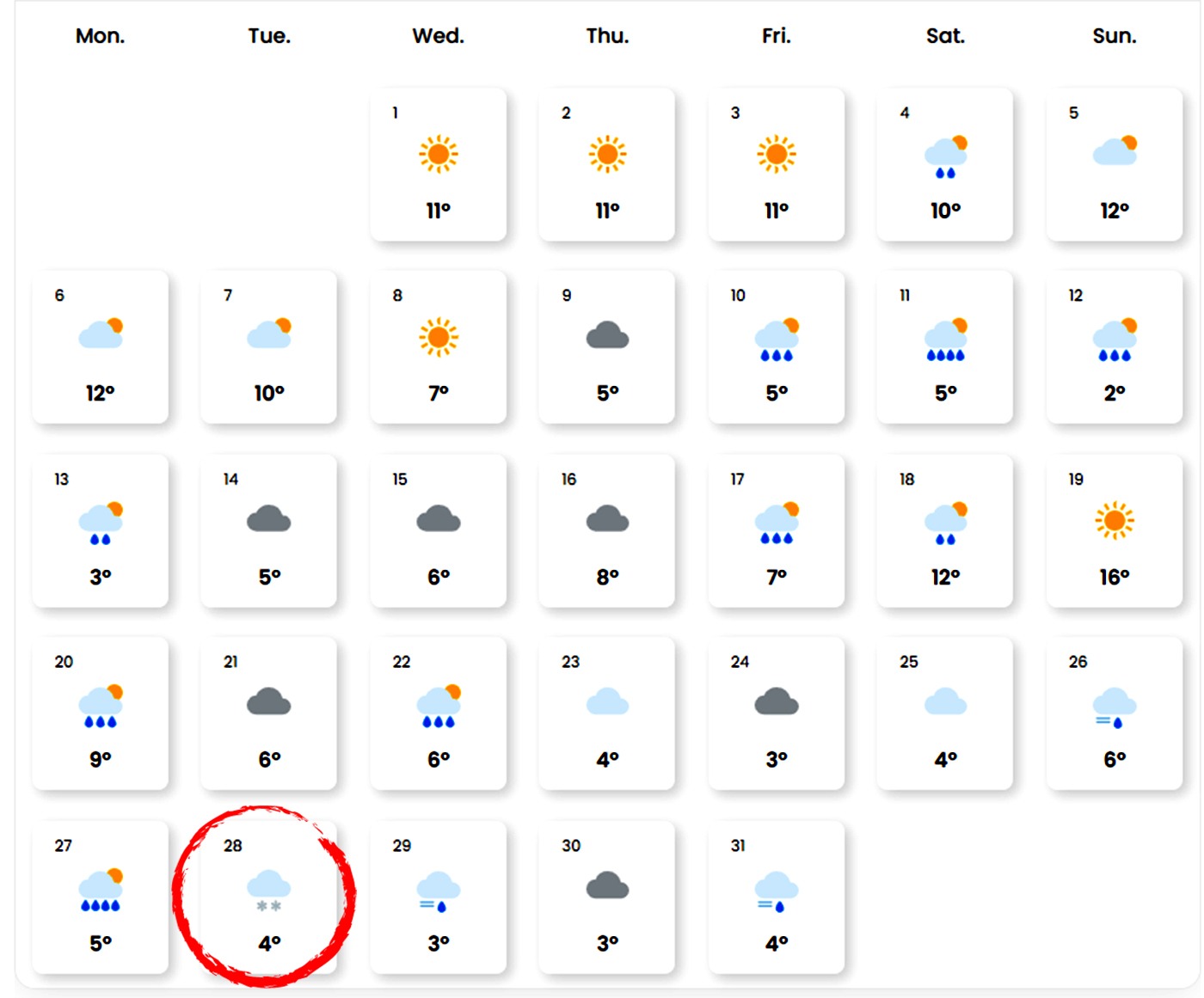Click the sun icon on day 19
The height and width of the screenshot is (998, 1204).
click(1114, 521)
